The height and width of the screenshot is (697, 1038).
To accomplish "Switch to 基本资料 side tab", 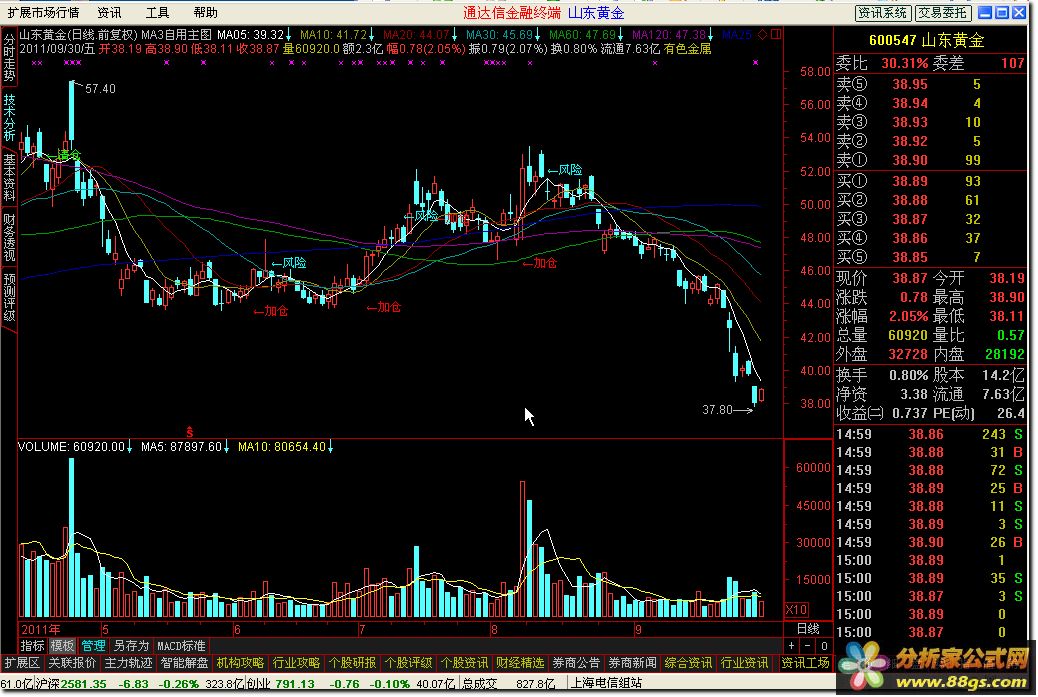I will tap(9, 177).
